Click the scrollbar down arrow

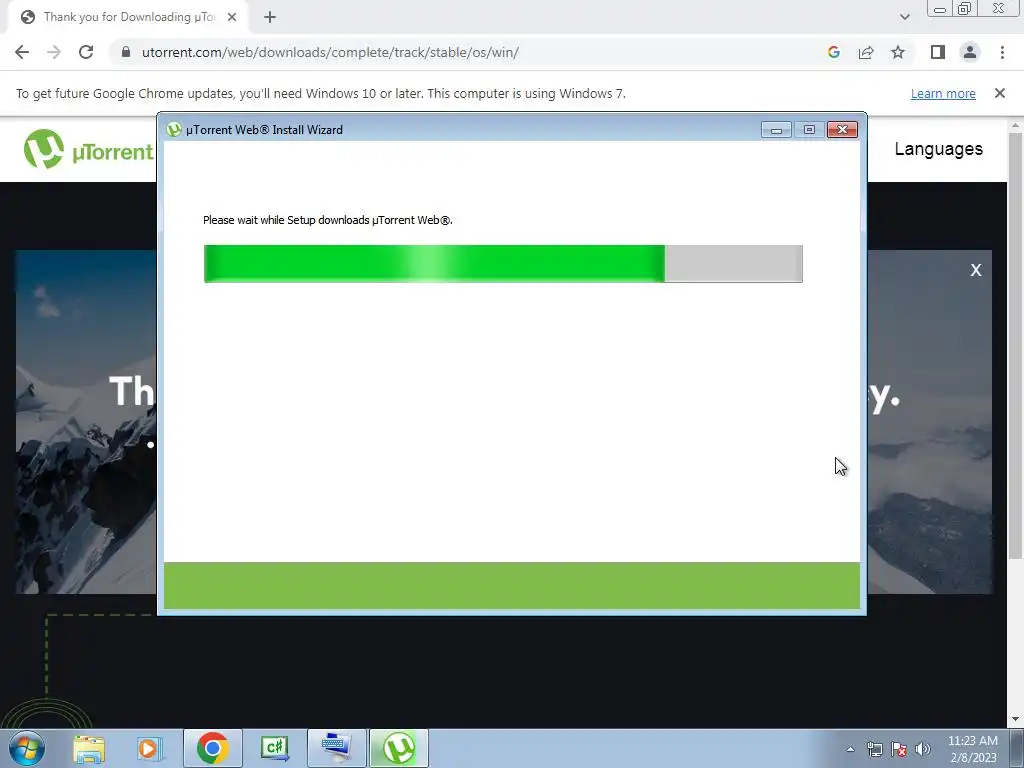pyautogui.click(x=1015, y=719)
